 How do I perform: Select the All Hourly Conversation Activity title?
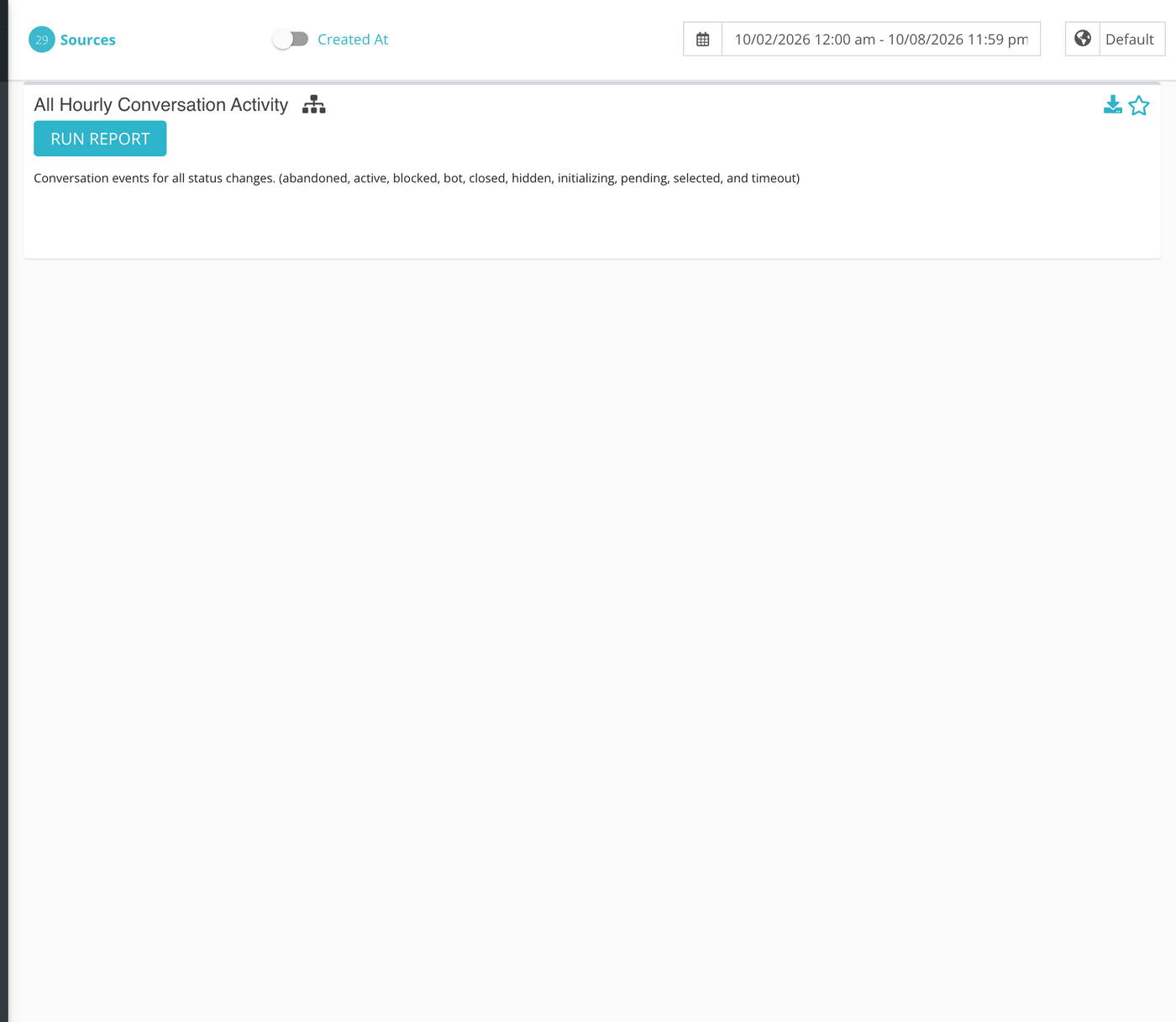pyautogui.click(x=161, y=105)
